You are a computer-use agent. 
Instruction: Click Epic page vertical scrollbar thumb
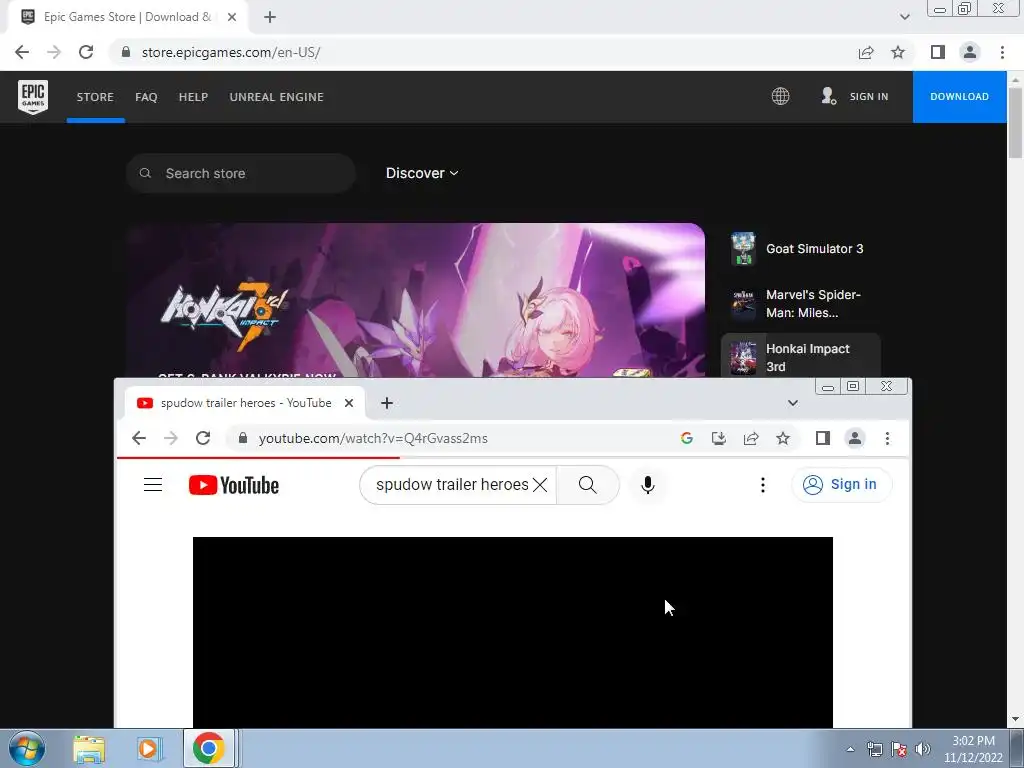(x=1015, y=122)
